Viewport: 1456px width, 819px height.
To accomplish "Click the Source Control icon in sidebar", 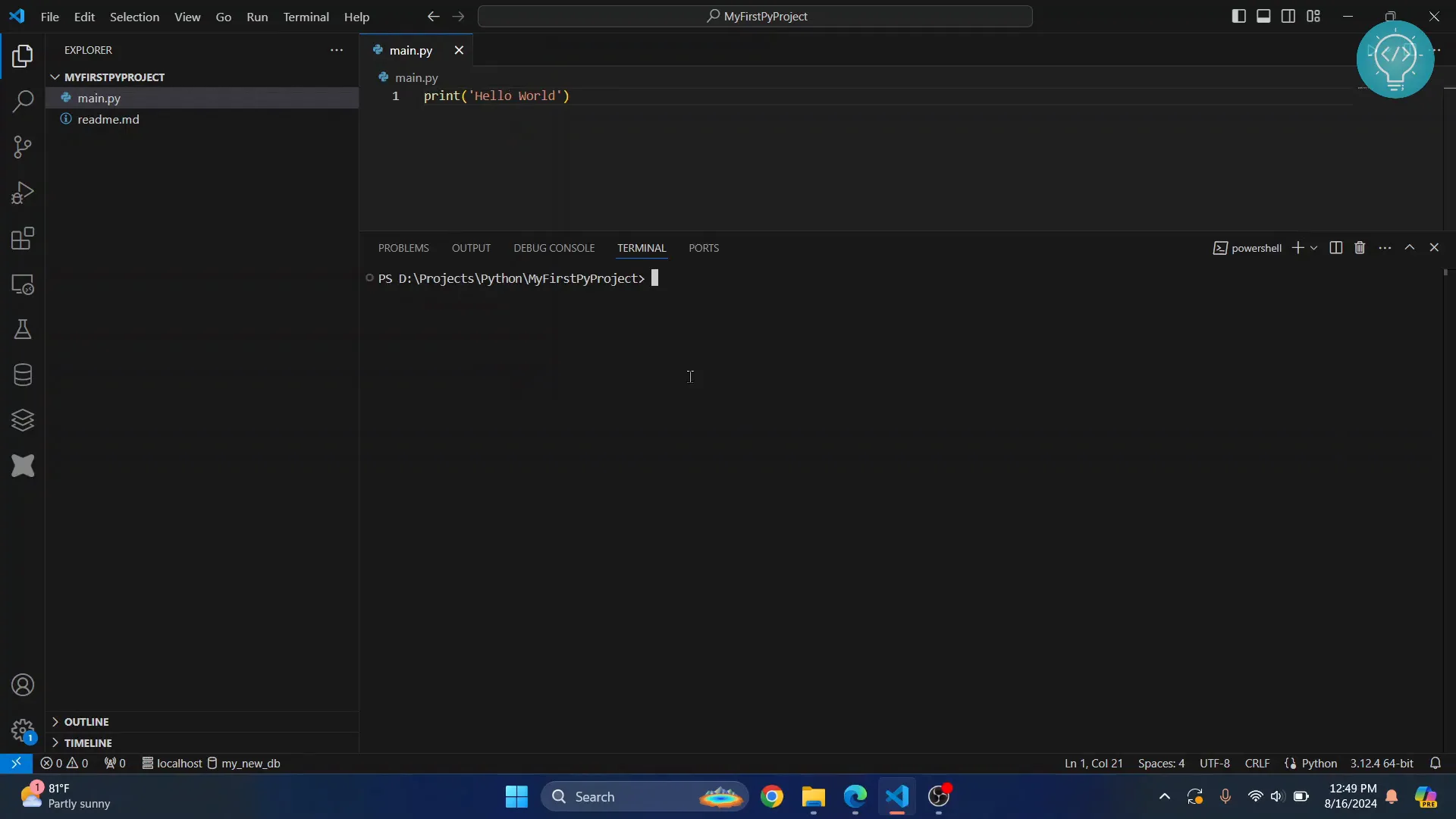I will coord(22,147).
